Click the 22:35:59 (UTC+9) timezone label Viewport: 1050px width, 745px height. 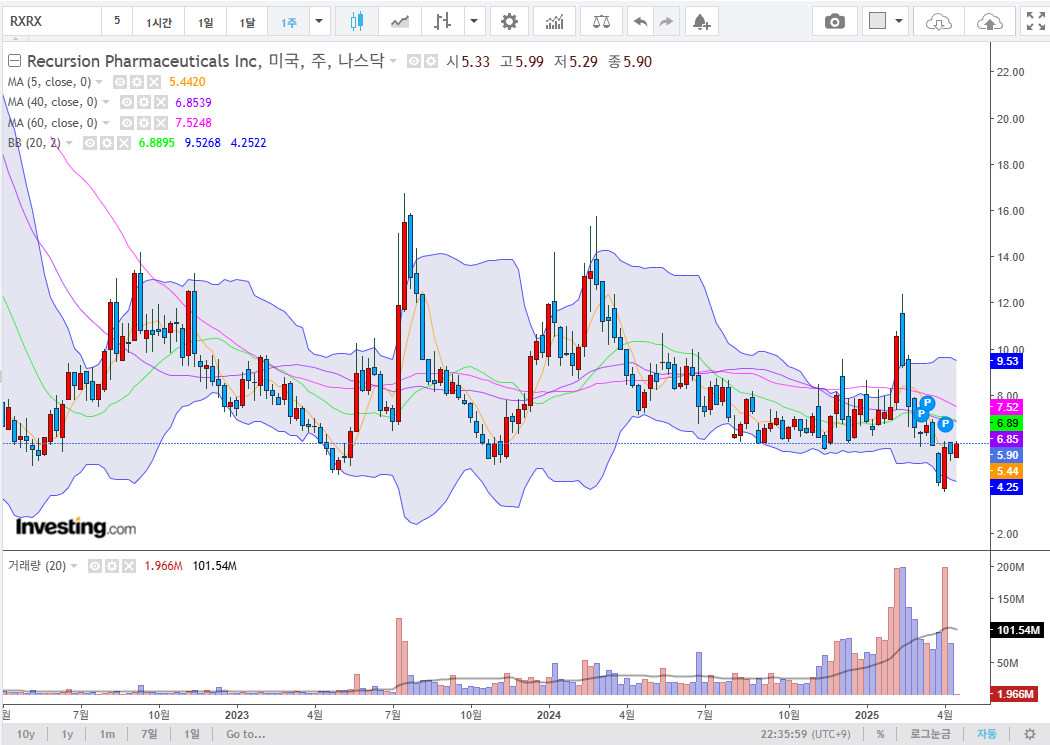click(x=805, y=734)
